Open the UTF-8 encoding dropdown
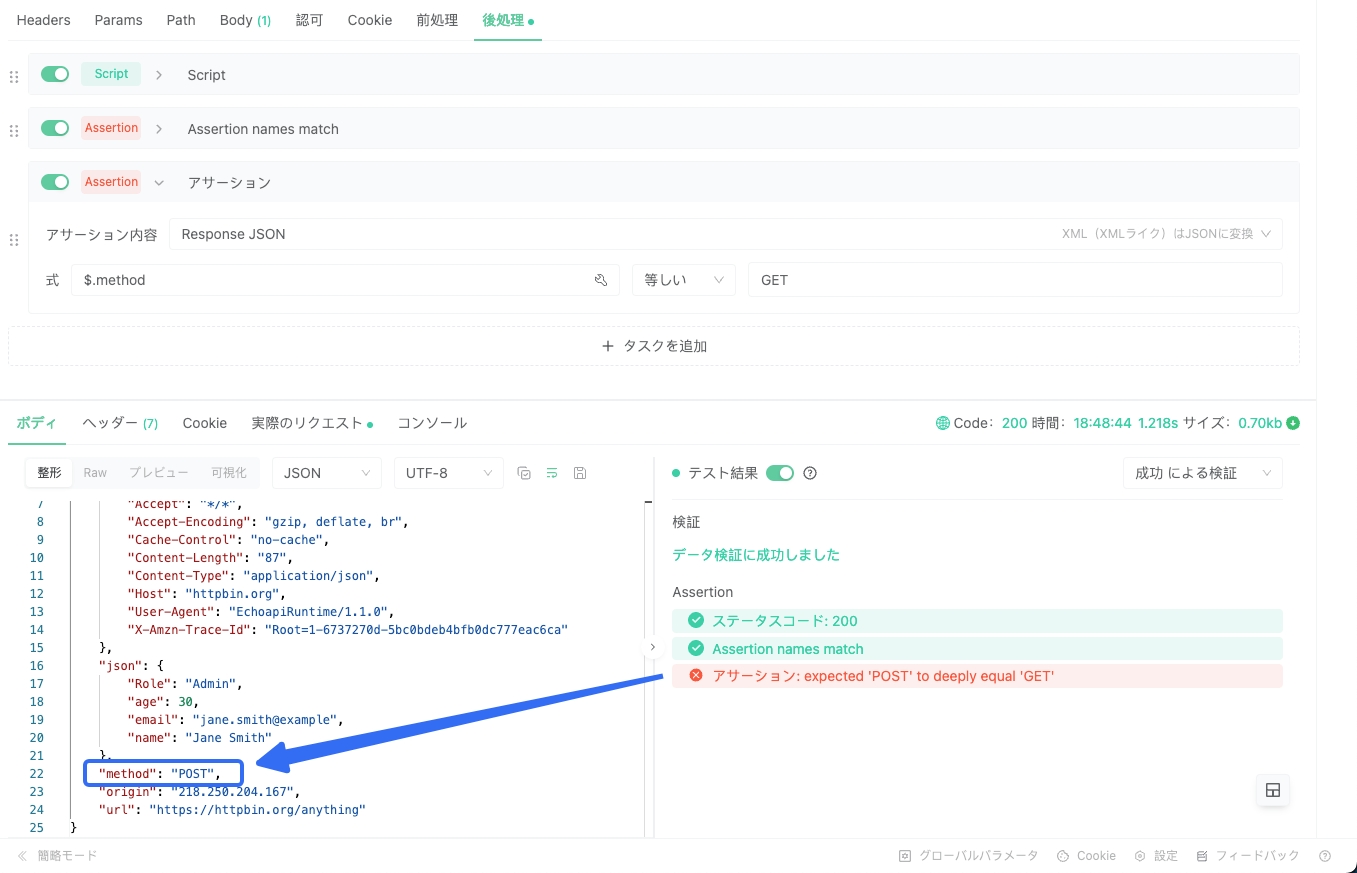Image resolution: width=1357 pixels, height=873 pixels. click(449, 473)
